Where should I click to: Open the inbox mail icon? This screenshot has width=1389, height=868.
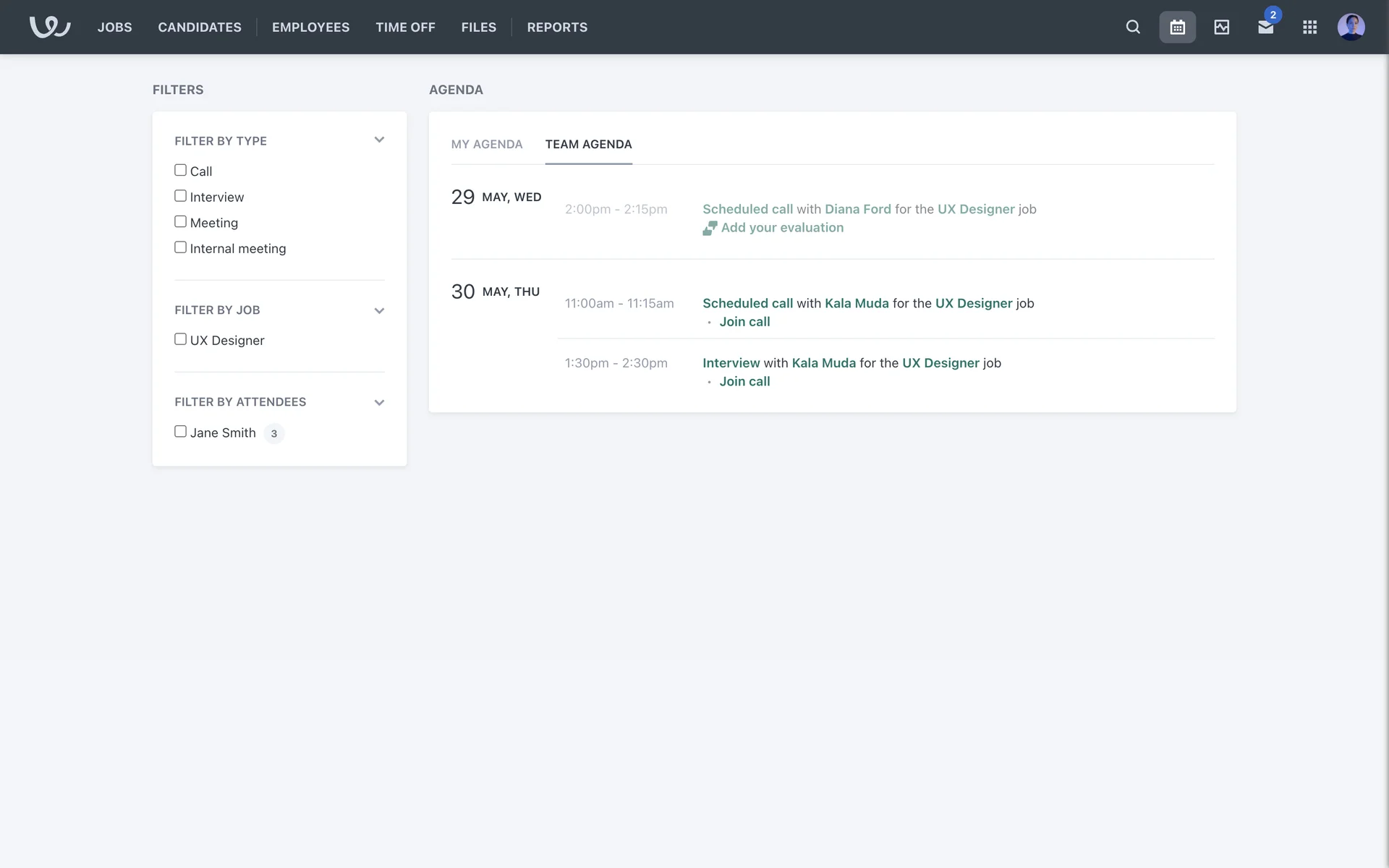tap(1265, 27)
